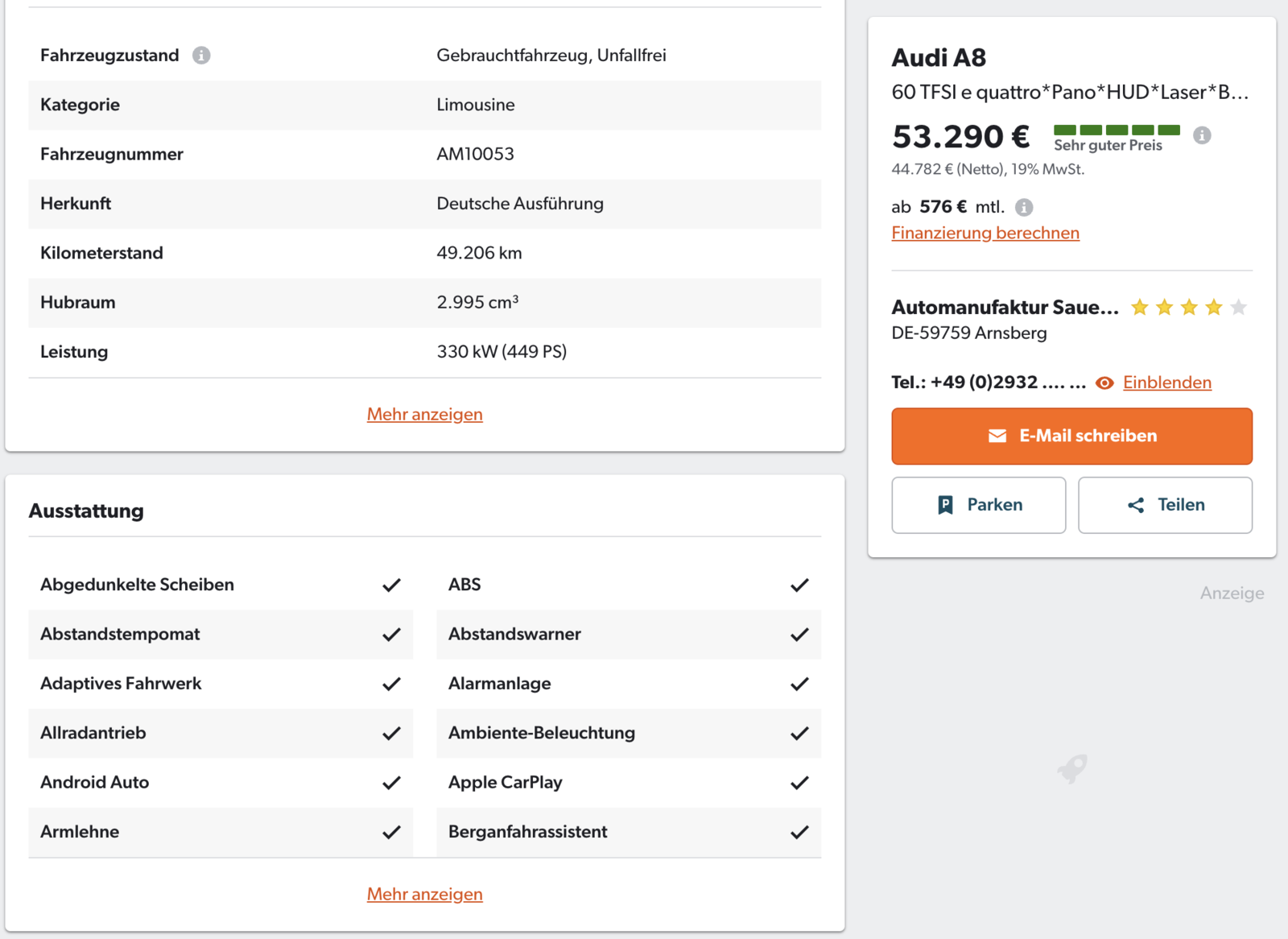
Task: Click Gebrauchtfahrzeug, Unfallfrei value
Action: (551, 56)
